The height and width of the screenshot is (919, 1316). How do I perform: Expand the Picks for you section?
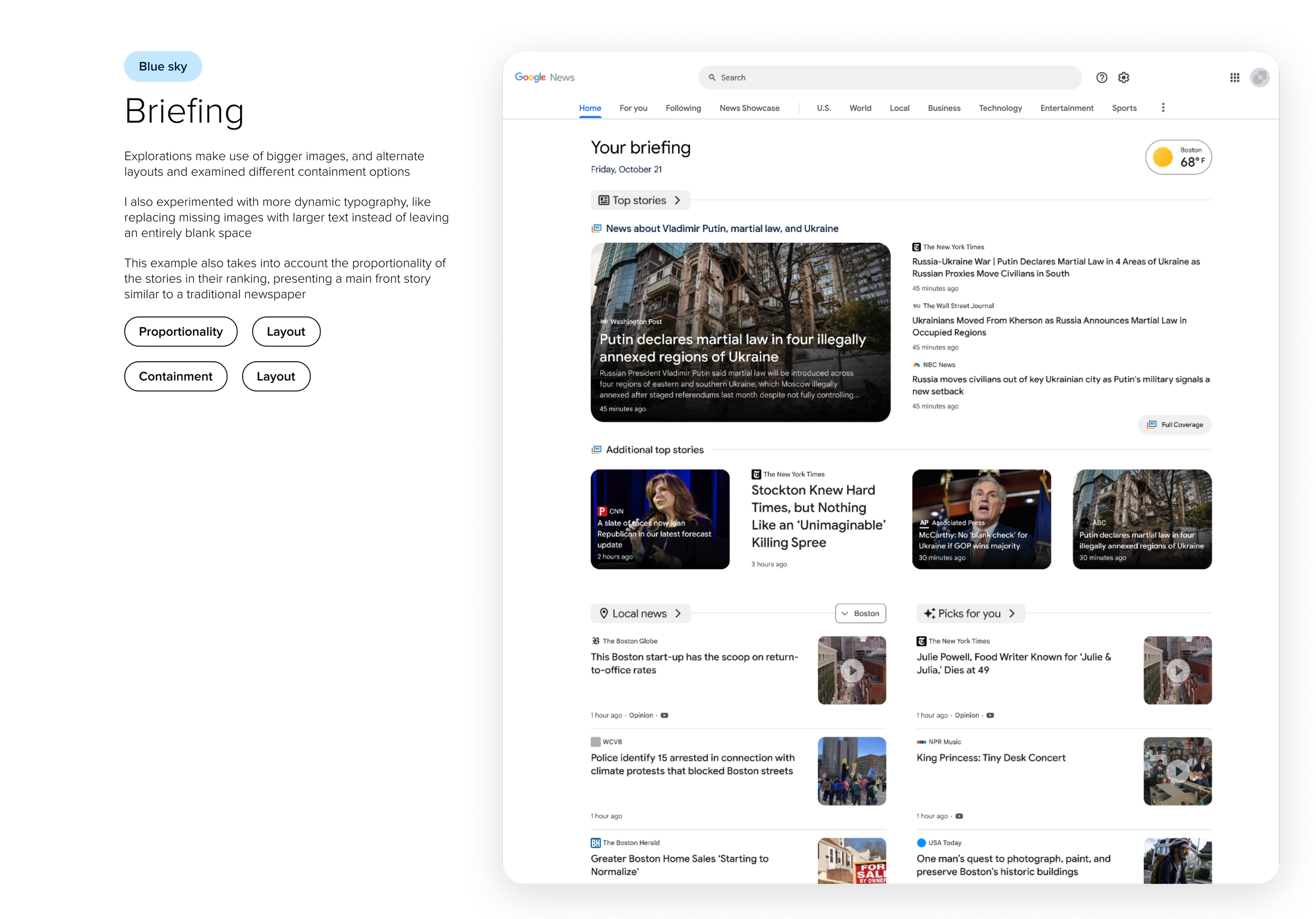click(x=970, y=614)
